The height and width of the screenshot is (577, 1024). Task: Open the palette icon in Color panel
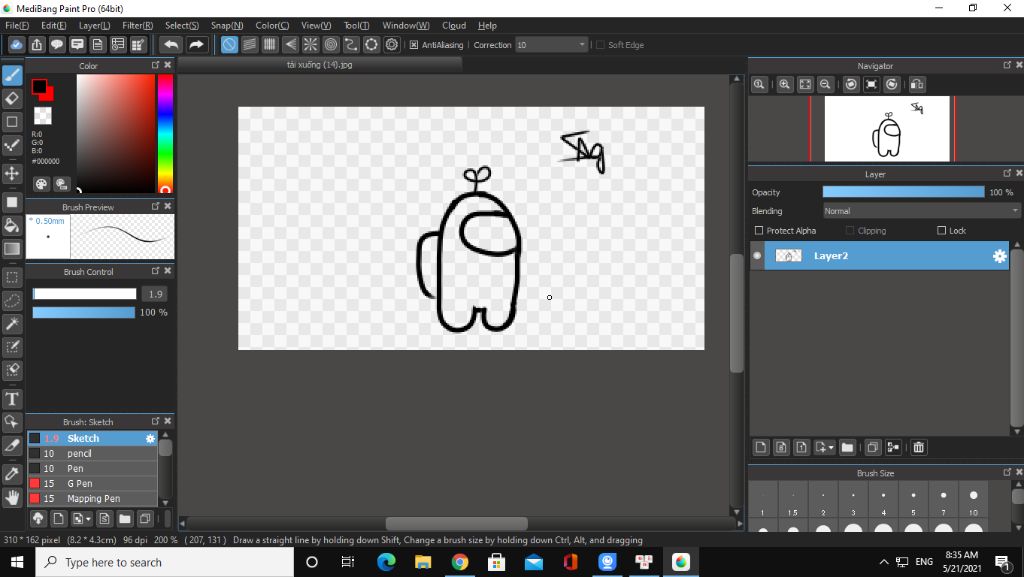(41, 184)
